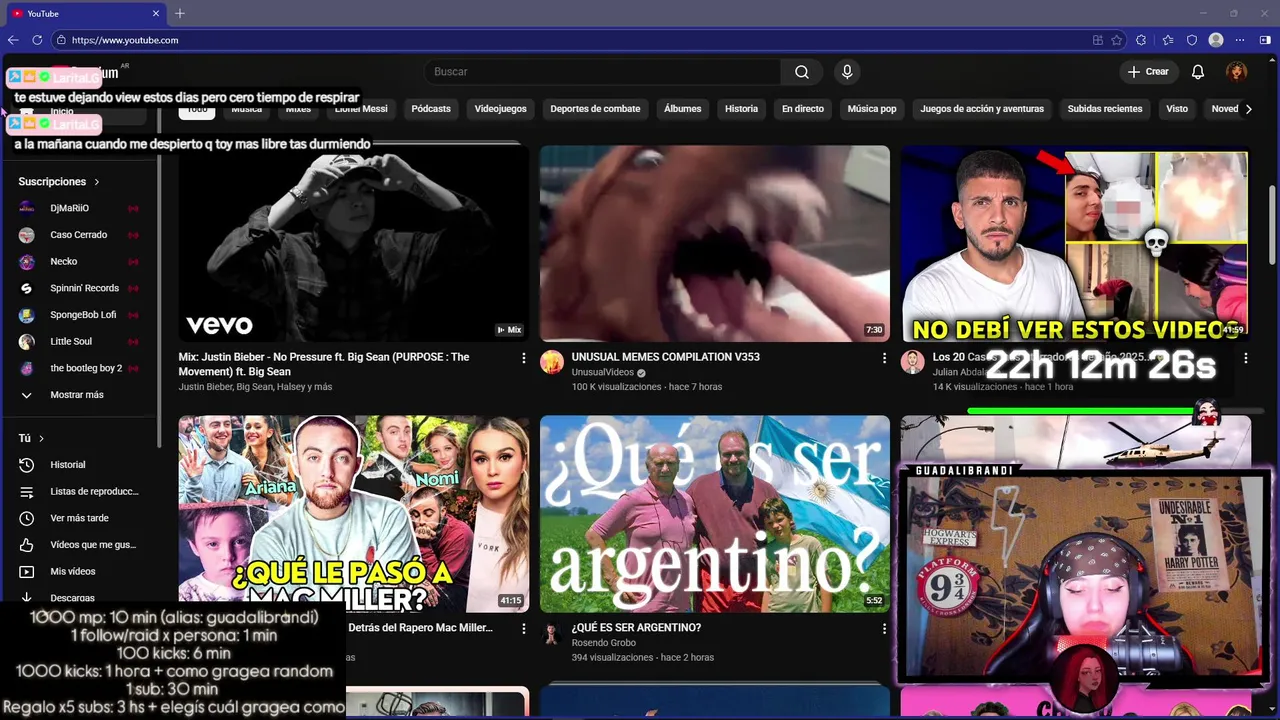The width and height of the screenshot is (1280, 720).
Task: Play the Mac Miller video thumbnail
Action: pyautogui.click(x=354, y=514)
